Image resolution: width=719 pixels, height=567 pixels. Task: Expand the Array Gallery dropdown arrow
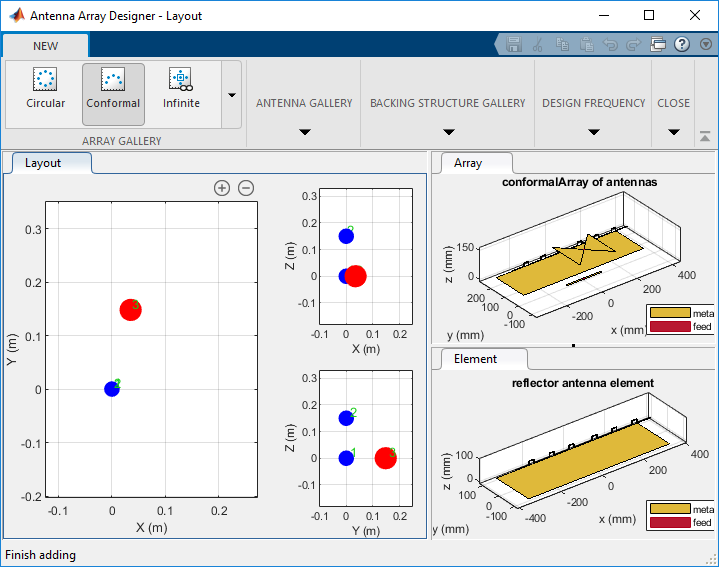(x=232, y=95)
